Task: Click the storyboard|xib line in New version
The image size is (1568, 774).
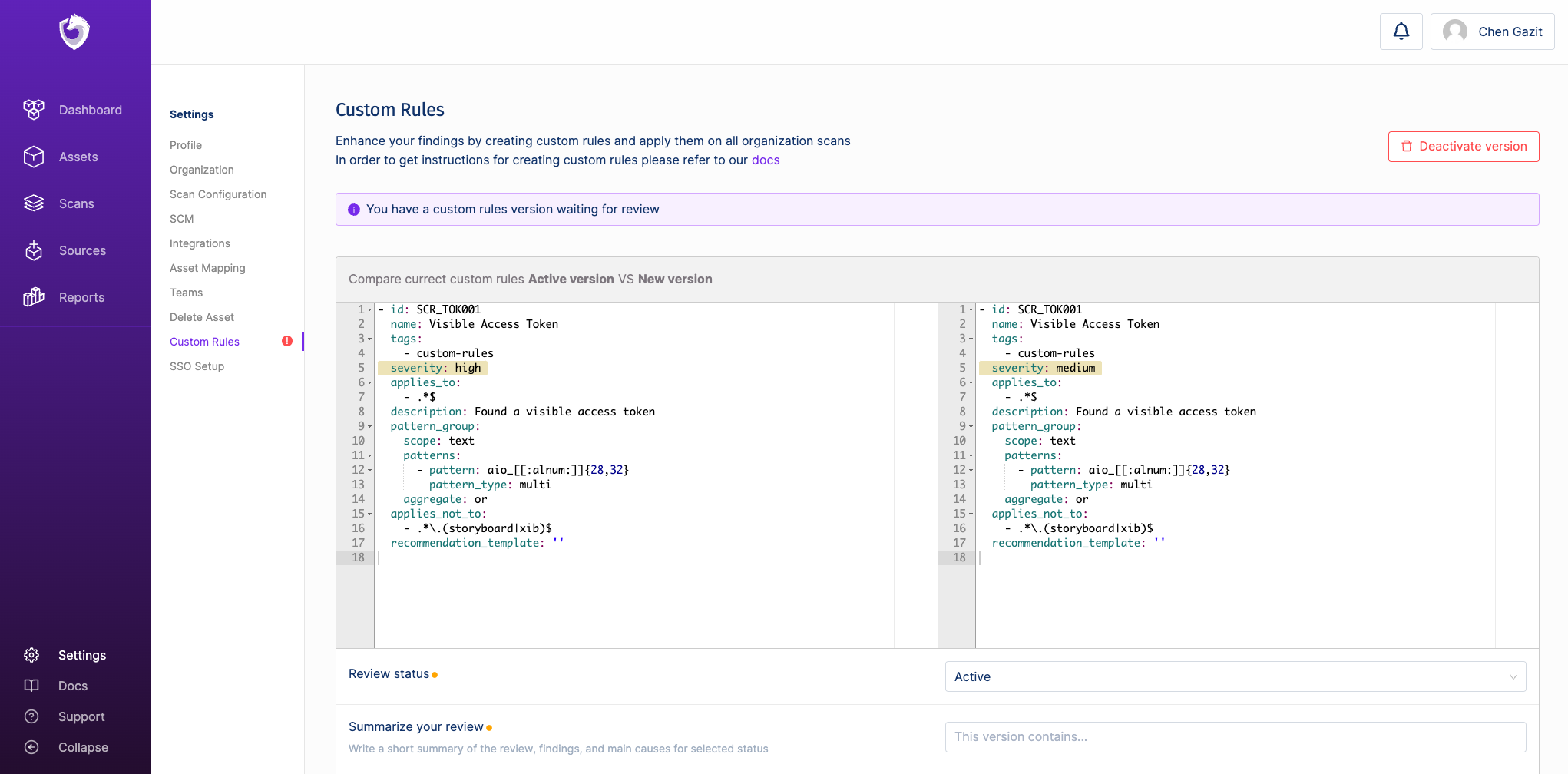Action: tap(1079, 529)
